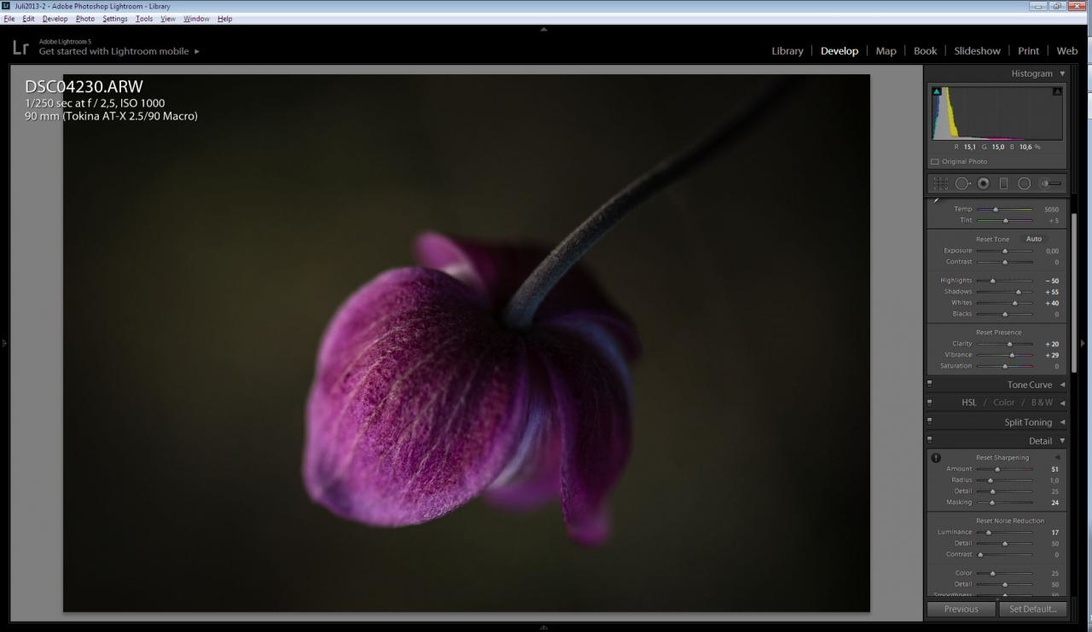The image size is (1092, 632).
Task: Select the Radial Filter tool
Action: [1024, 184]
